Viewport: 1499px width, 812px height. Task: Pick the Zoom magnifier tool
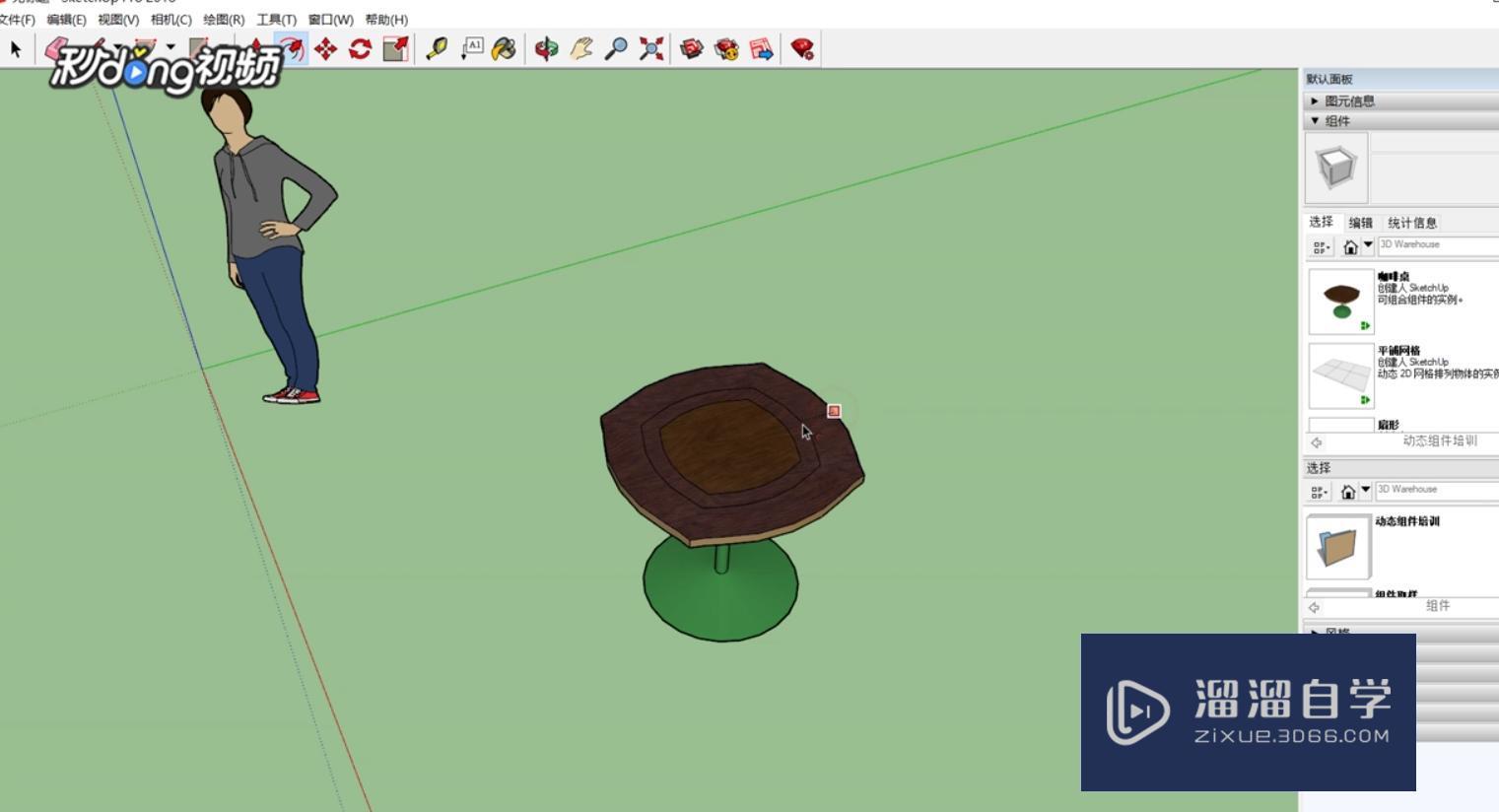pyautogui.click(x=616, y=48)
